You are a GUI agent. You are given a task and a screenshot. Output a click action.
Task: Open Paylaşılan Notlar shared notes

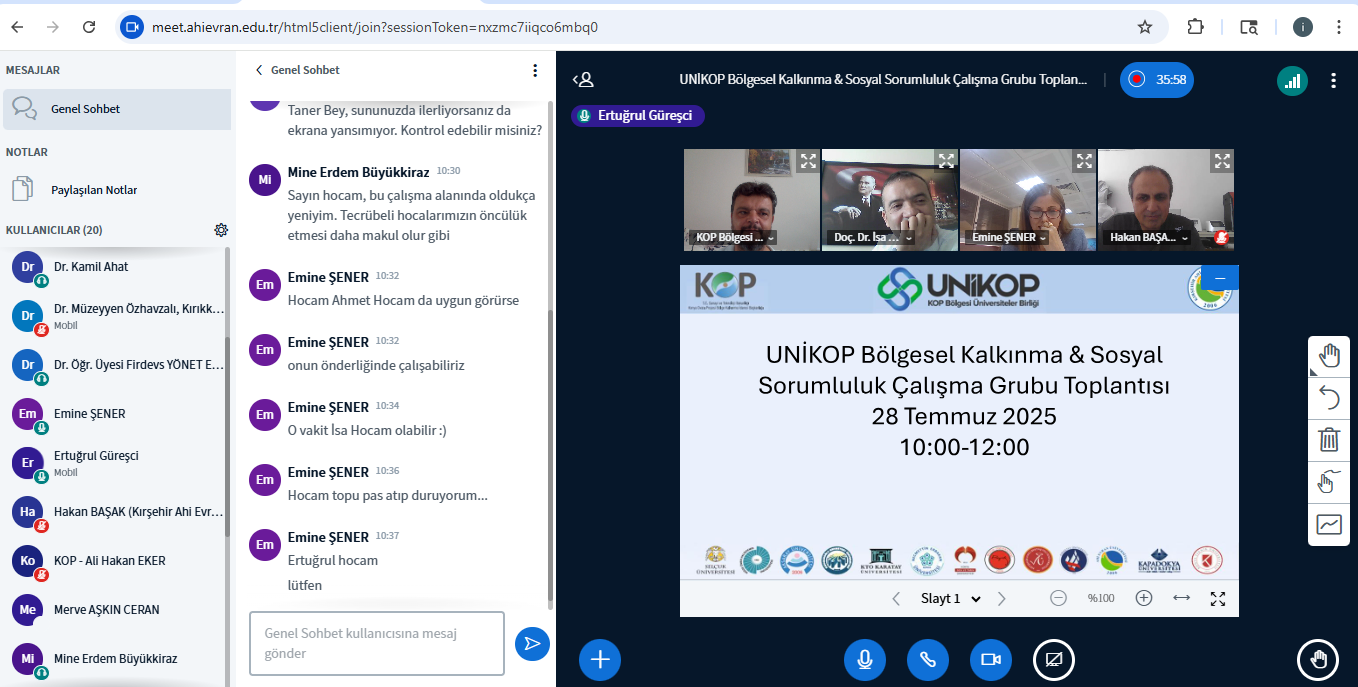(x=94, y=190)
